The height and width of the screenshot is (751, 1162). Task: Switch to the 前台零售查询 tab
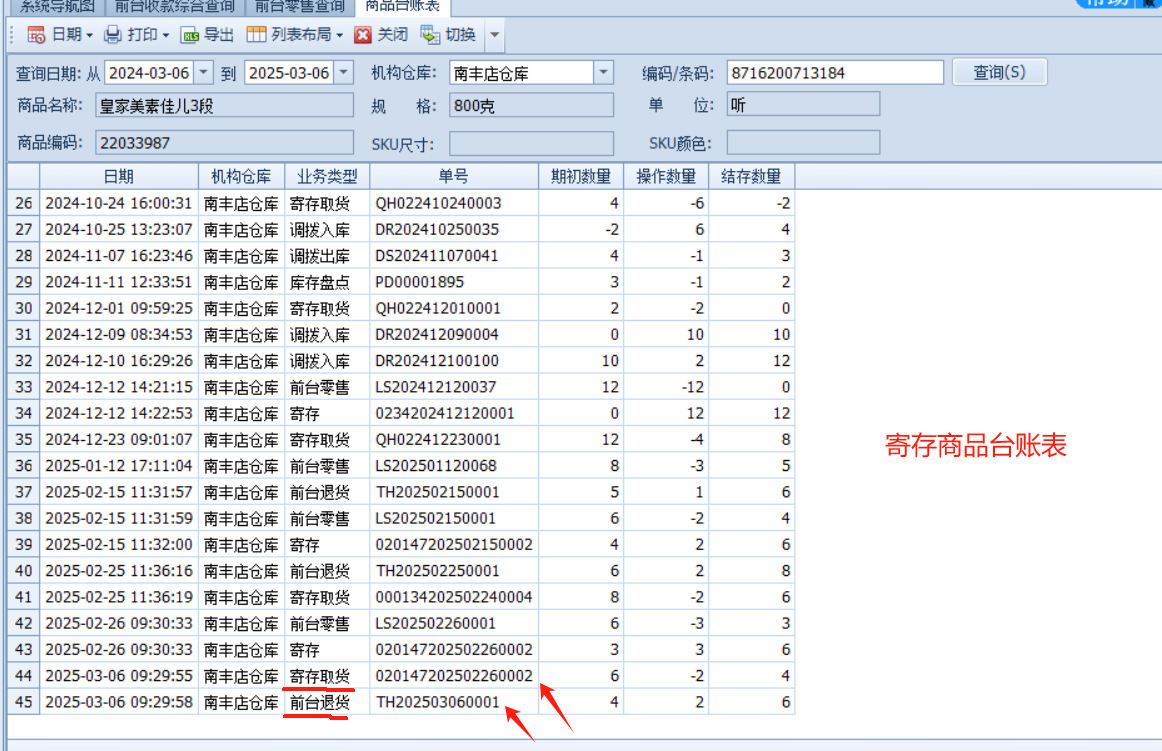(299, 7)
